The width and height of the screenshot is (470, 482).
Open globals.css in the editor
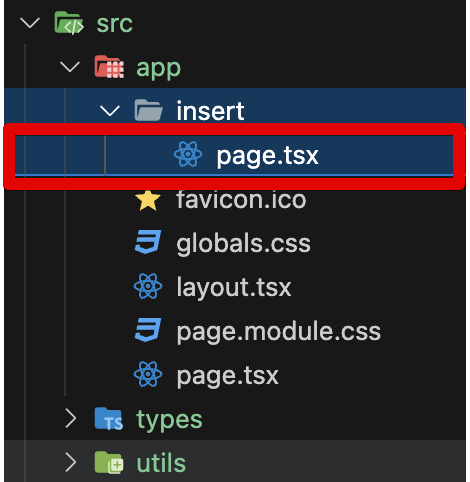pos(243,243)
